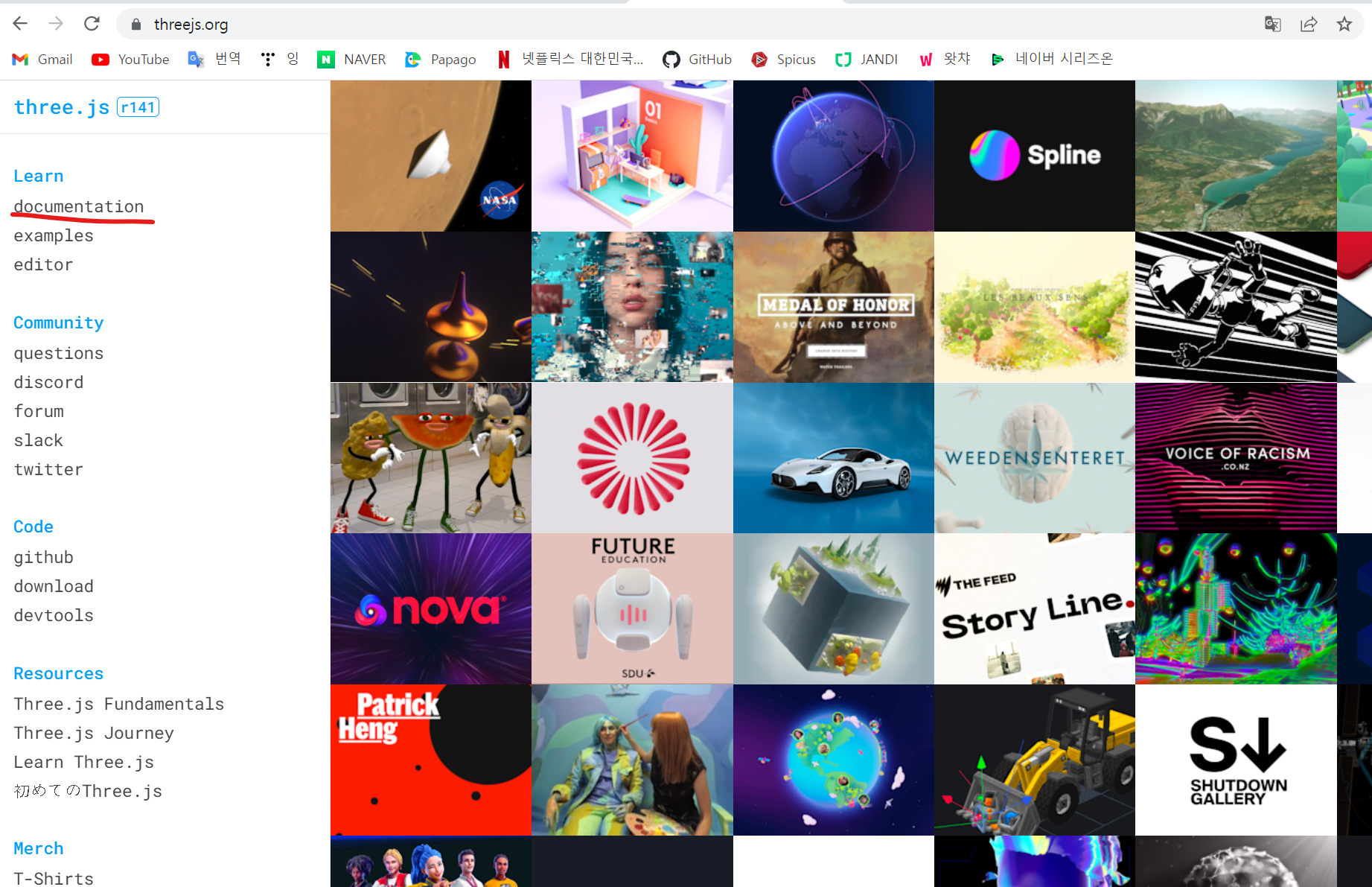Open the isometric room 01 thumbnail
1372x887 pixels.
[x=632, y=156]
